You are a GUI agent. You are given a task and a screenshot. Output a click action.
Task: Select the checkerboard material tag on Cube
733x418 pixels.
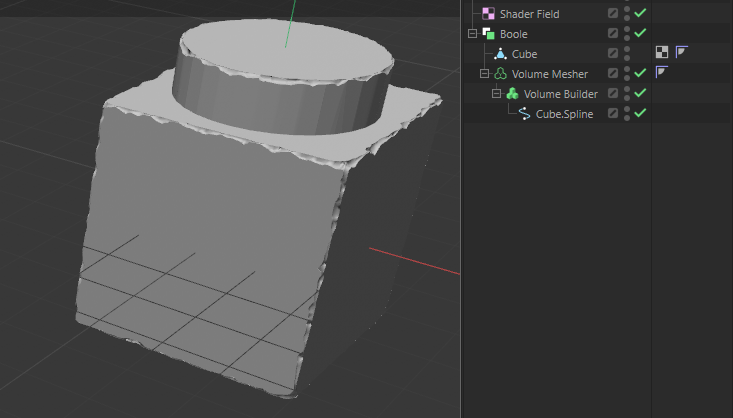662,53
